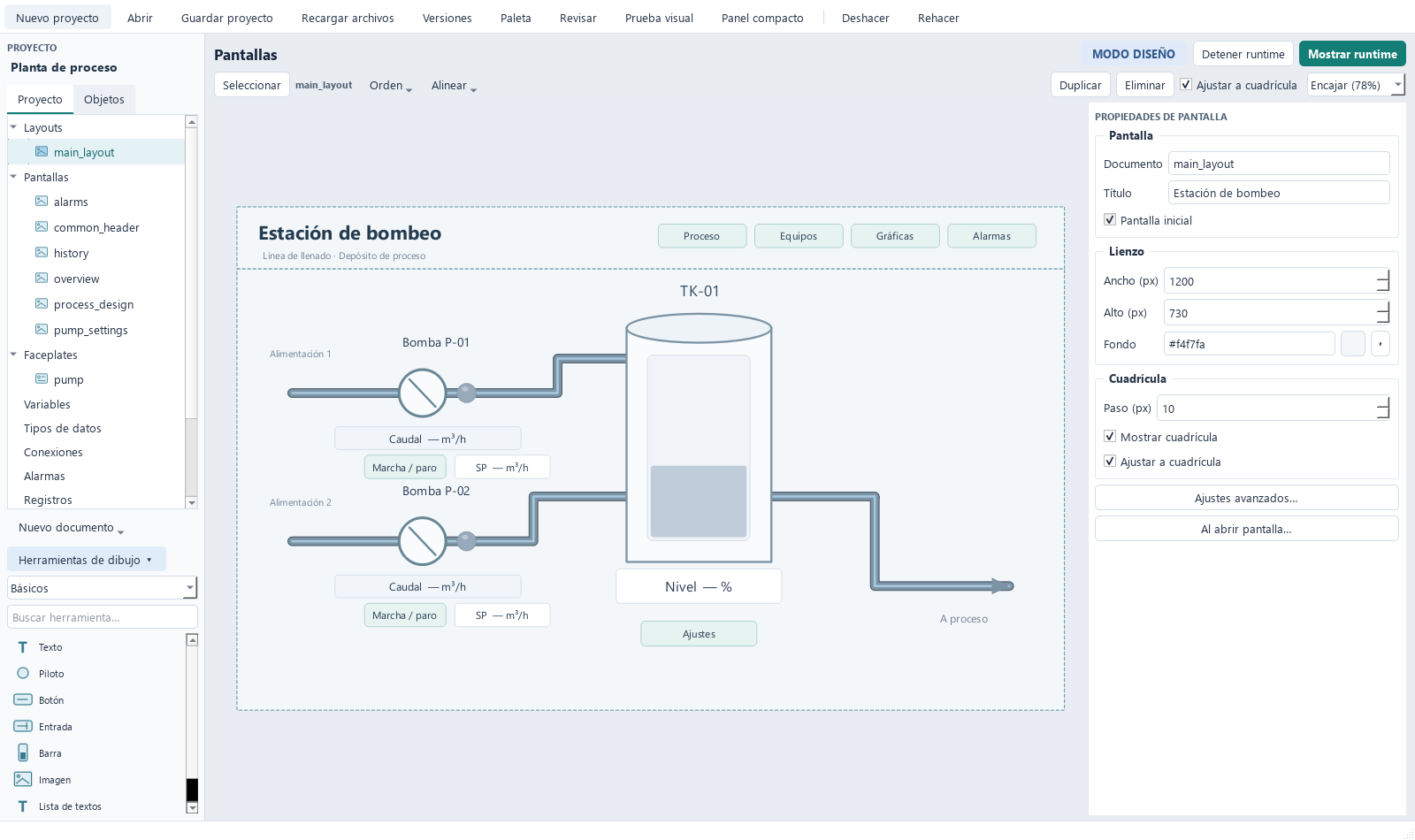Toggle toolbar Ajustar a cuadrícula checkbox
This screenshot has width=1415, height=840.
(1186, 85)
